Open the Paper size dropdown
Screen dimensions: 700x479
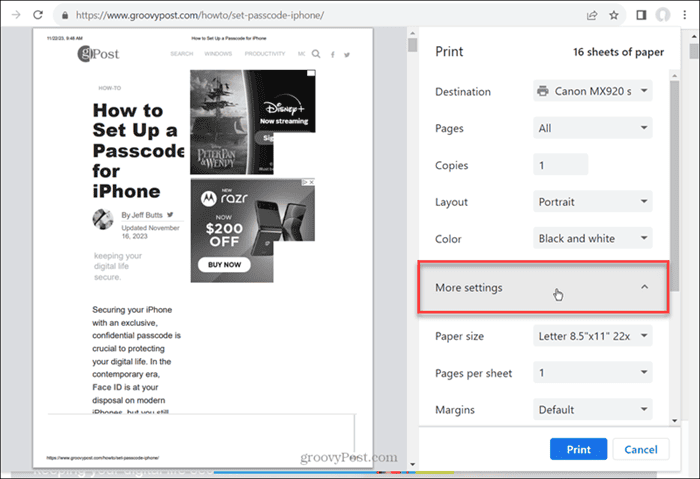tap(593, 336)
